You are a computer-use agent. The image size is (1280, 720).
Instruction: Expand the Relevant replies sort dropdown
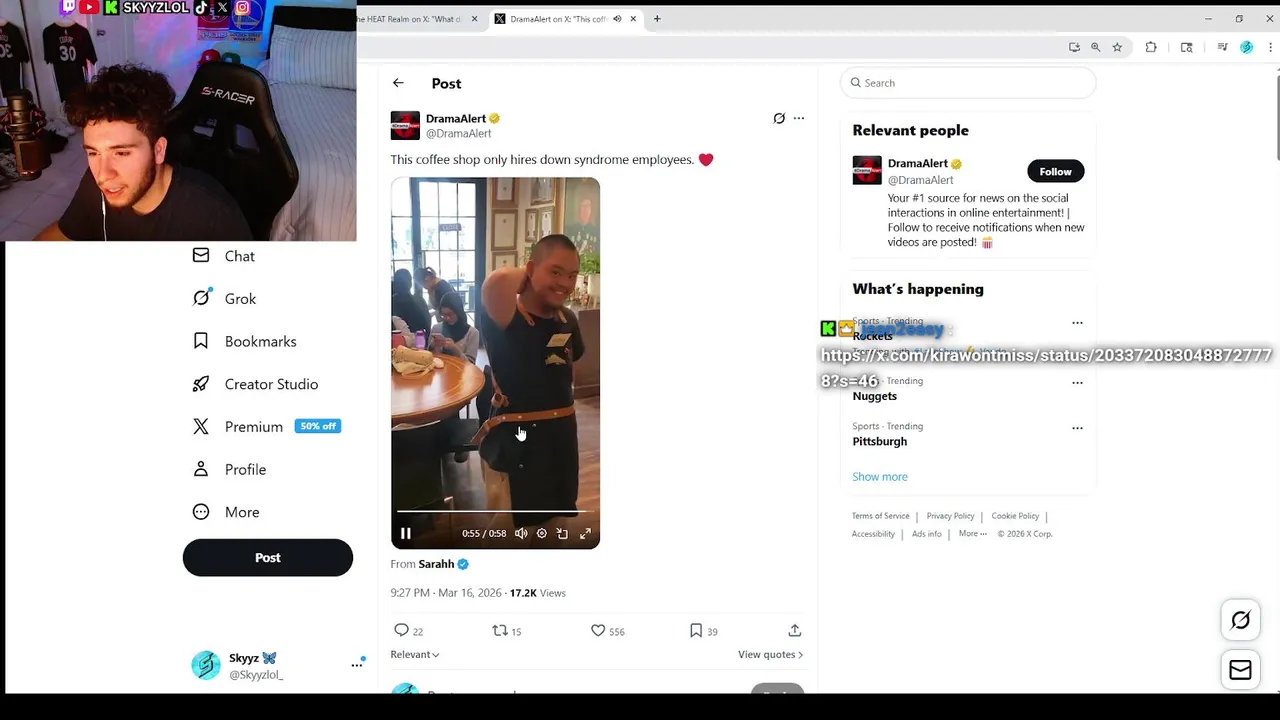[415, 654]
